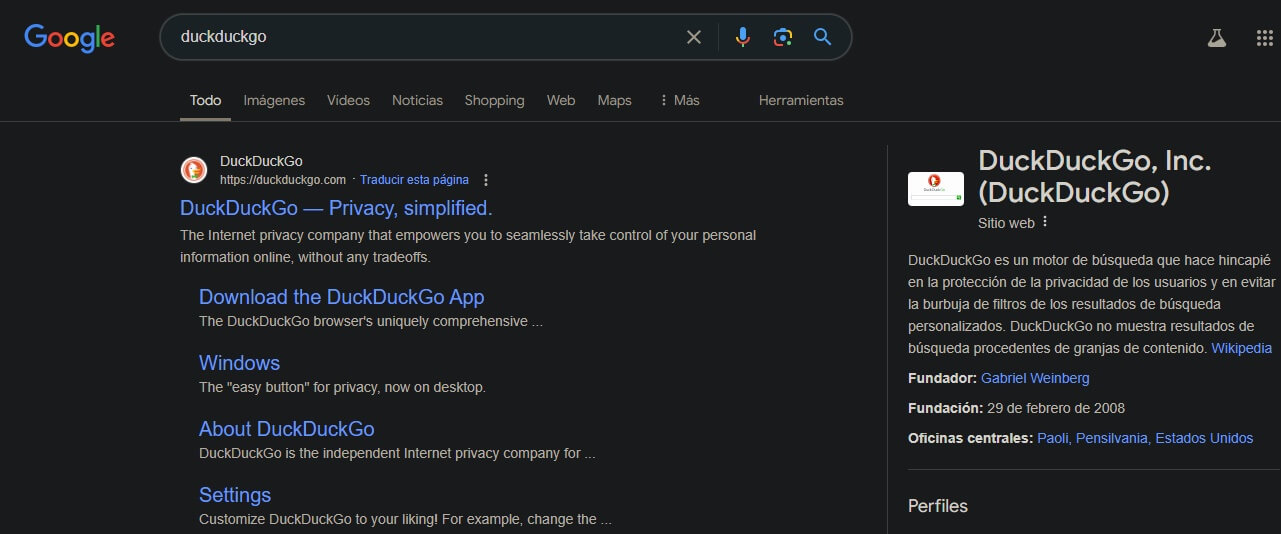
Task: Click the DuckDuckGo knowledge panel thumbnail
Action: click(x=936, y=189)
